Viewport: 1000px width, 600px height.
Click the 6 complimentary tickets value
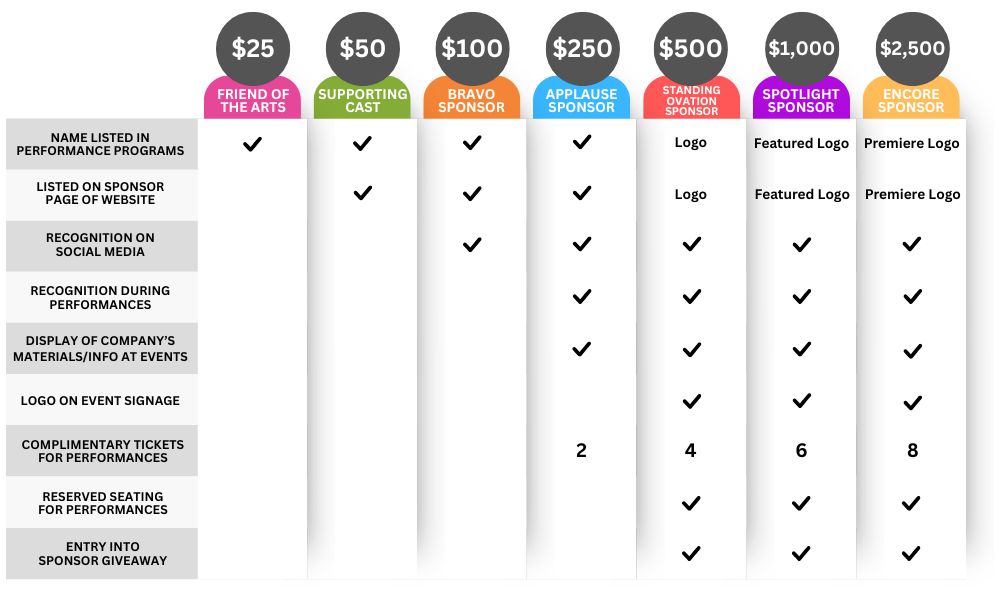pos(801,451)
